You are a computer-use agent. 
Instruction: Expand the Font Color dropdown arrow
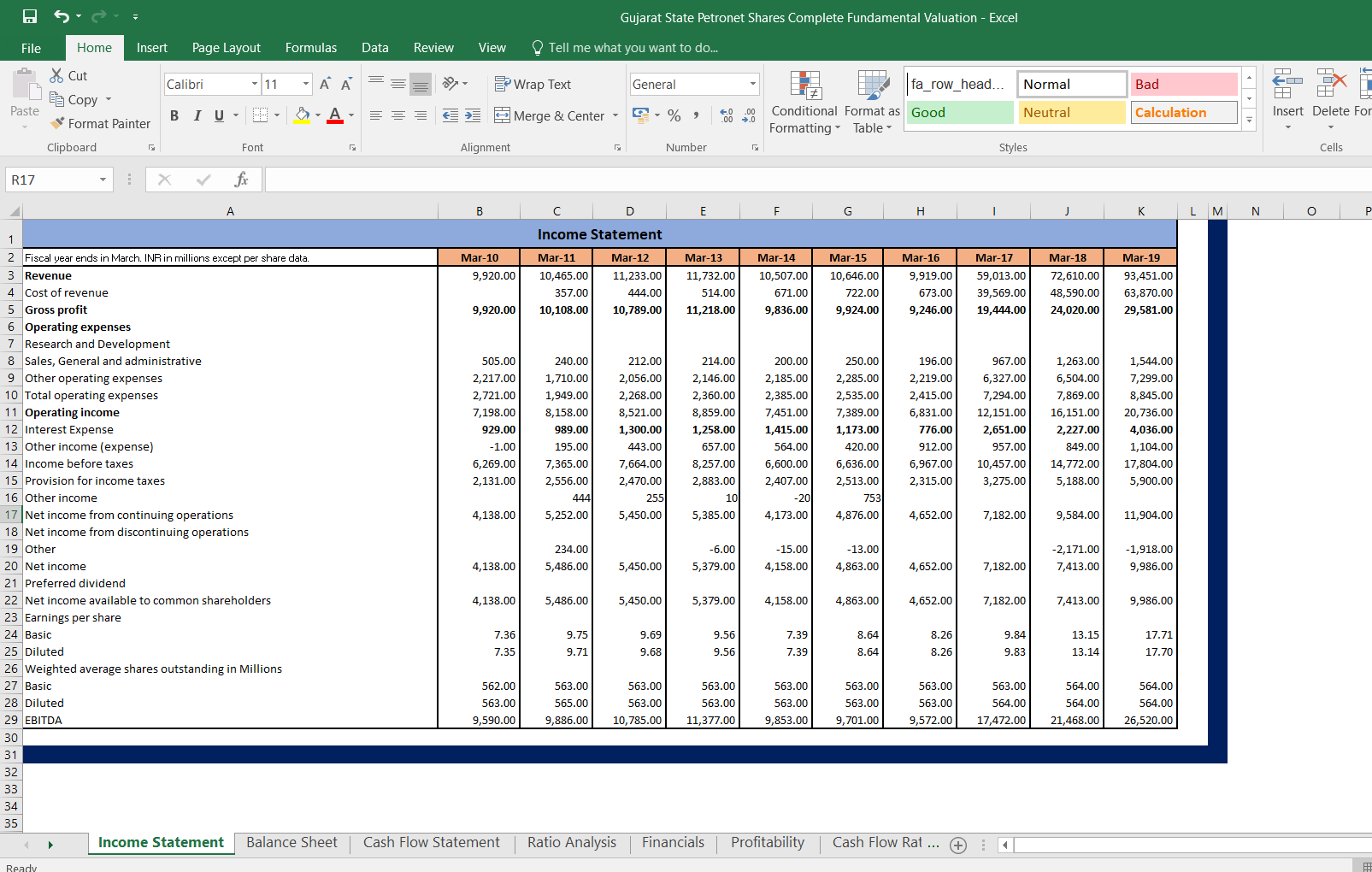coord(351,115)
